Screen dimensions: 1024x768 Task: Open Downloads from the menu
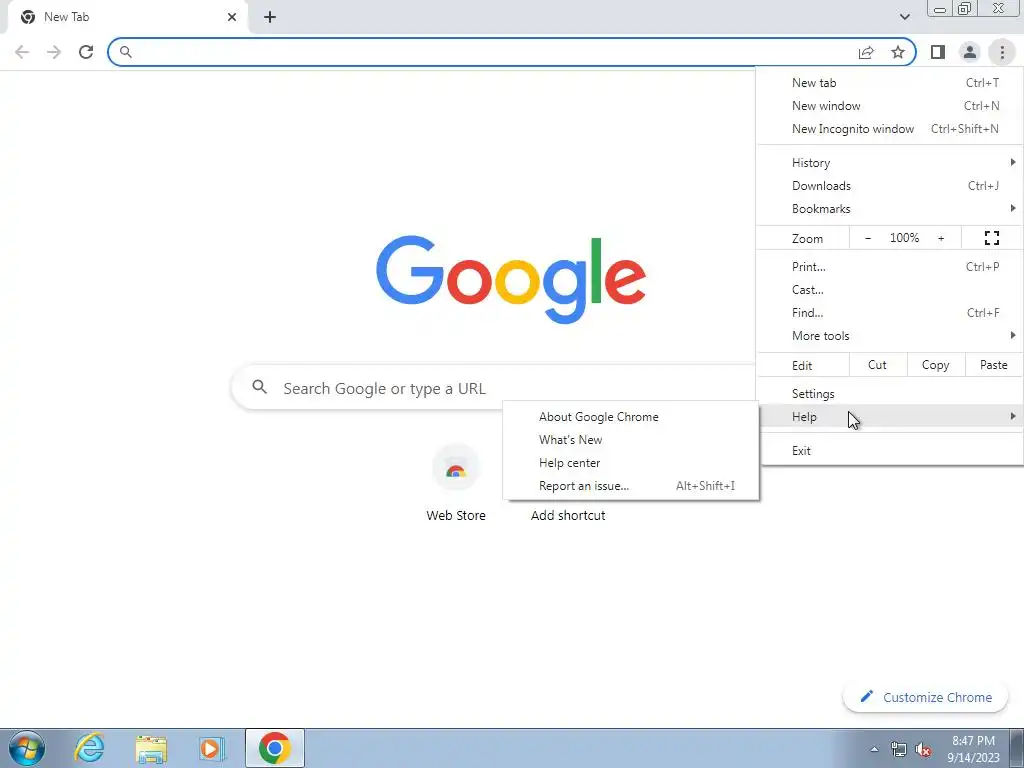point(890,185)
